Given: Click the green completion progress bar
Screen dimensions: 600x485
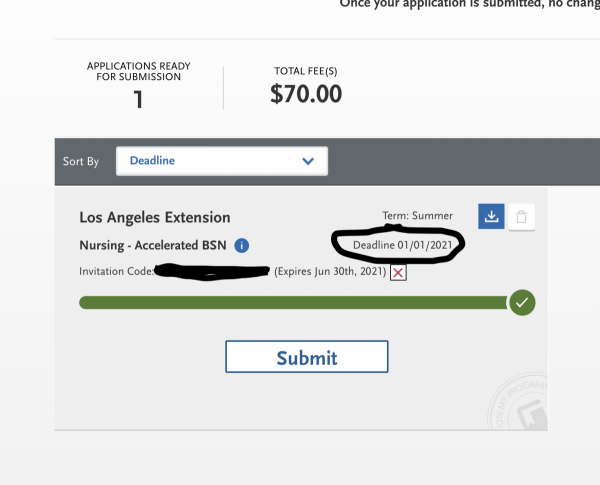Looking at the screenshot, I should 292,302.
